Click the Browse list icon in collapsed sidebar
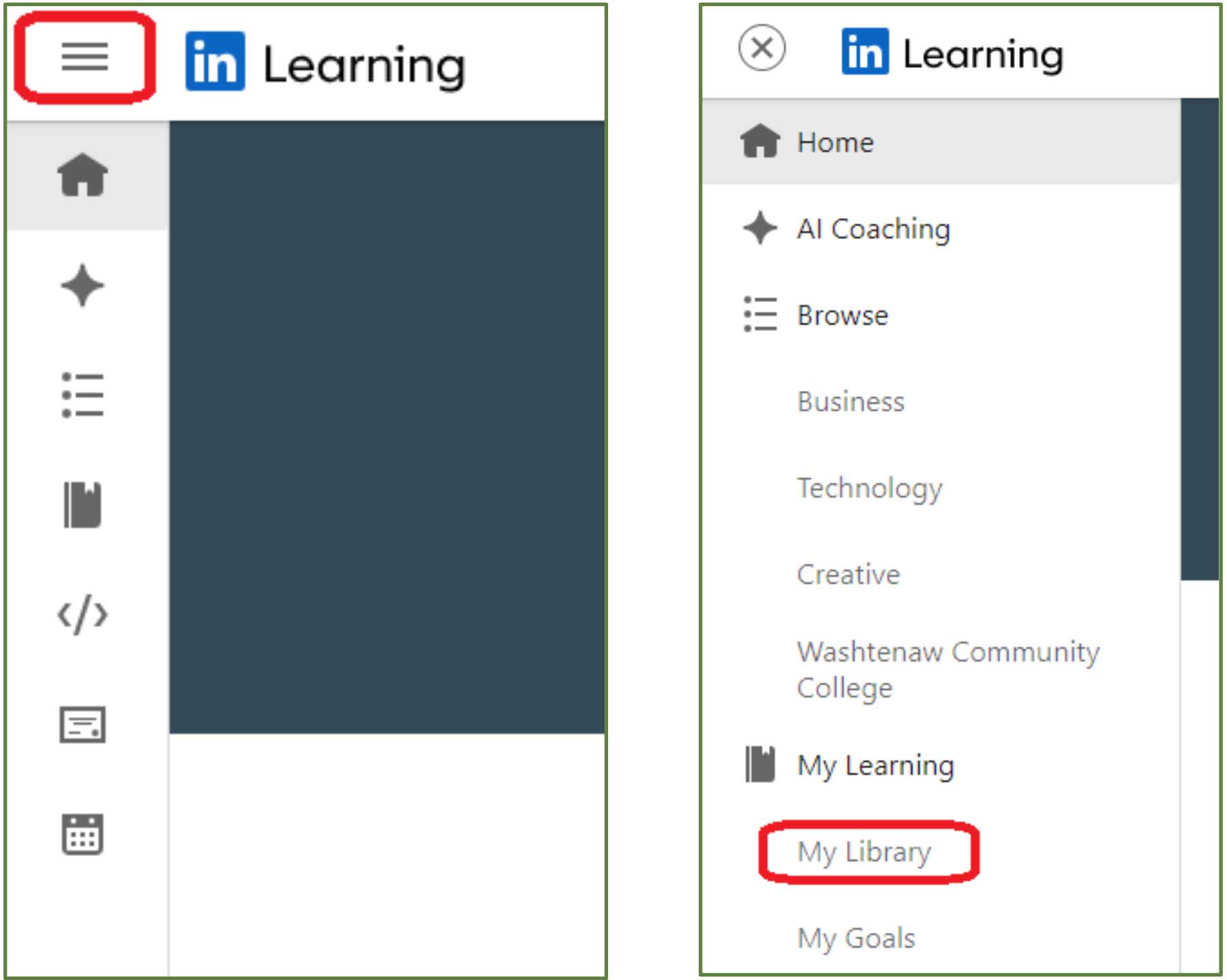The image size is (1227, 980). coord(82,395)
